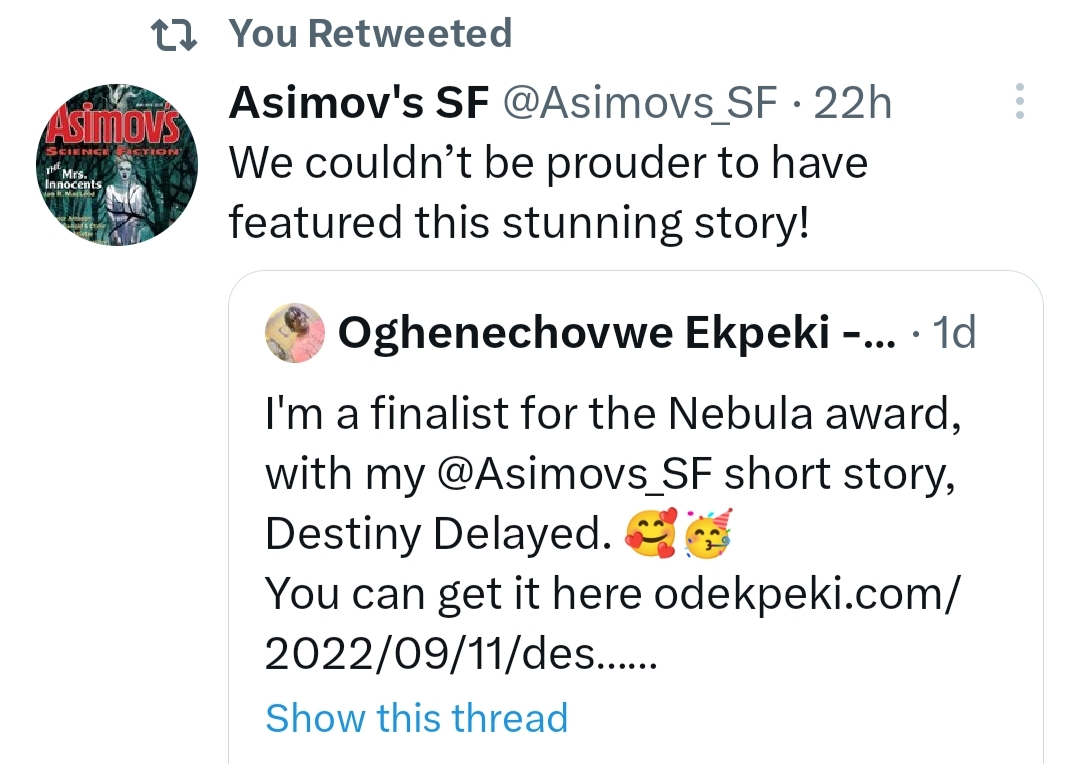This screenshot has height=764, width=1080.
Task: Click the party face emoji
Action: [x=707, y=535]
